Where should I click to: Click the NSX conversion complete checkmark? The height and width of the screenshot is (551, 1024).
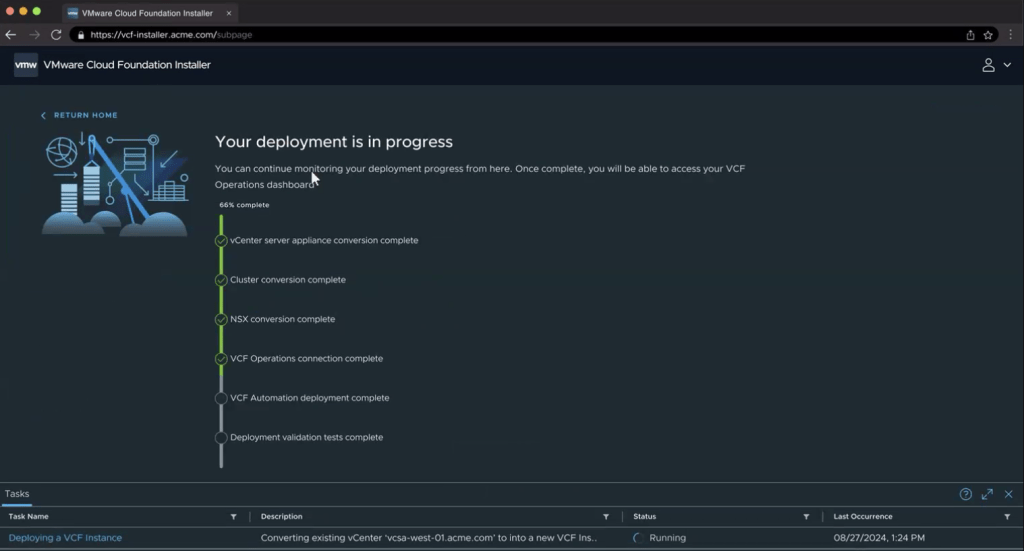[221, 320]
